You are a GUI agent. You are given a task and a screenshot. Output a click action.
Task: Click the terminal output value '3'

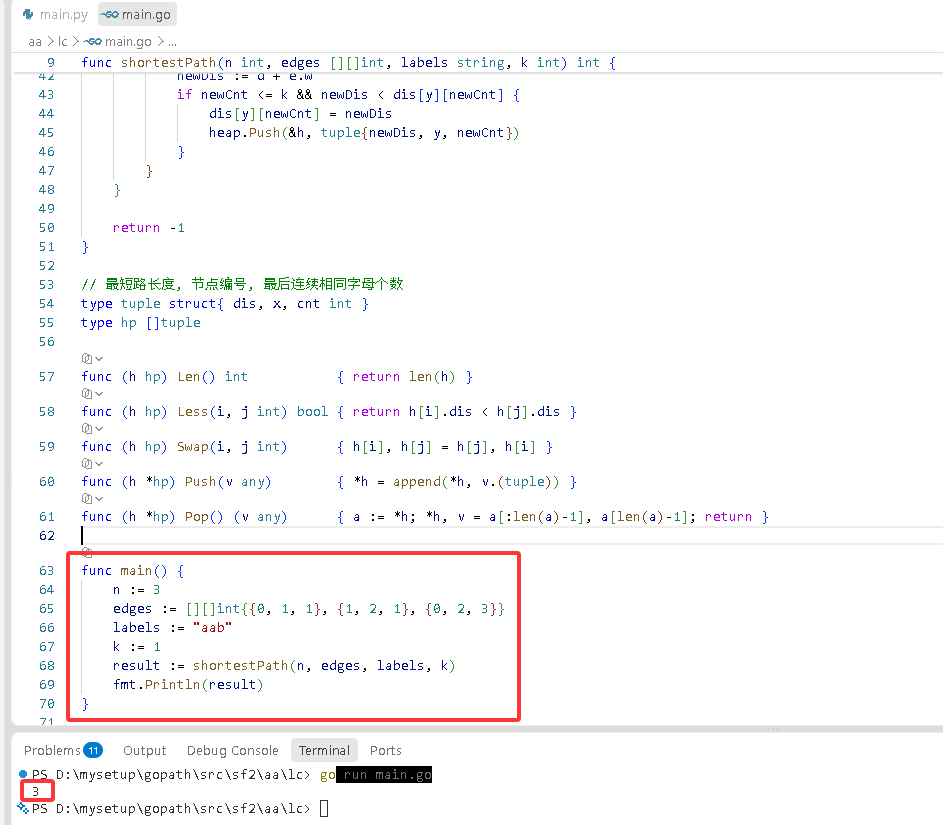35,791
